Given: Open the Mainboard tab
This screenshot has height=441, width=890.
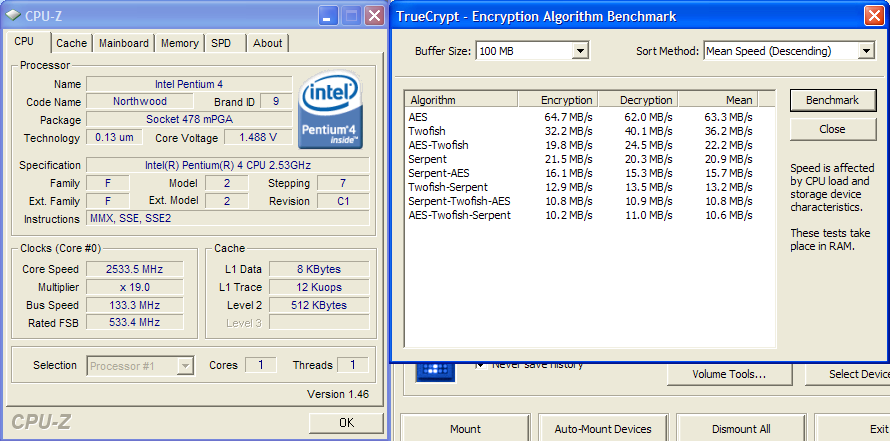Looking at the screenshot, I should tap(124, 43).
